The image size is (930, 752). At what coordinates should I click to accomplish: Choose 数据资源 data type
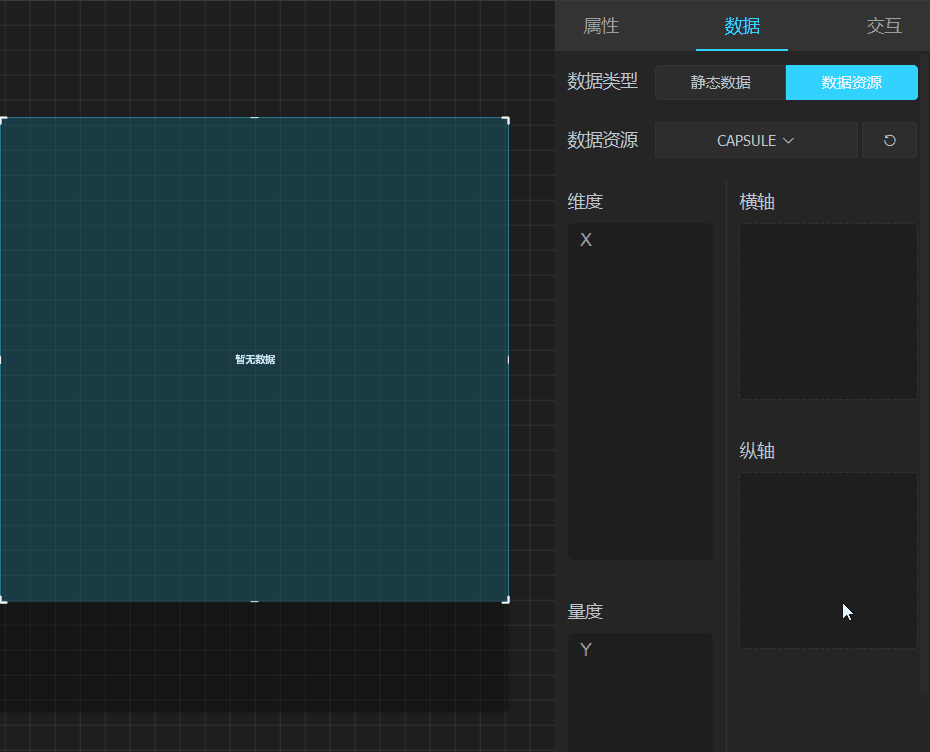click(852, 82)
